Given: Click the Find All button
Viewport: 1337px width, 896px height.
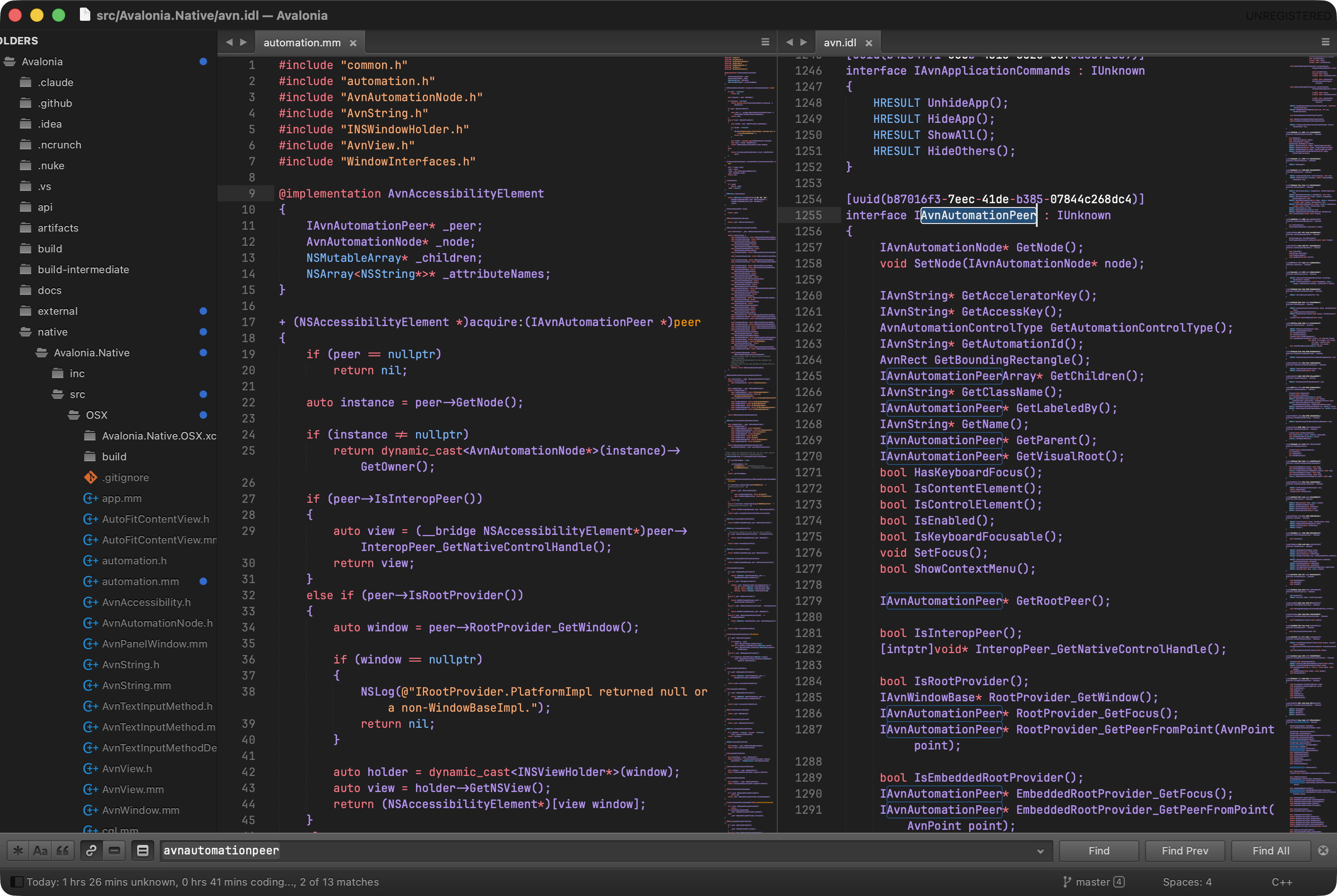Looking at the screenshot, I should click(x=1270, y=850).
